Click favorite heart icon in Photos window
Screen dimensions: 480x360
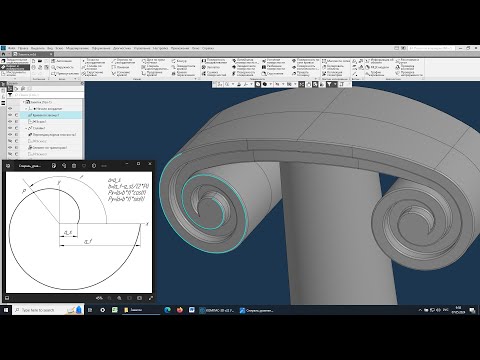pos(84,166)
